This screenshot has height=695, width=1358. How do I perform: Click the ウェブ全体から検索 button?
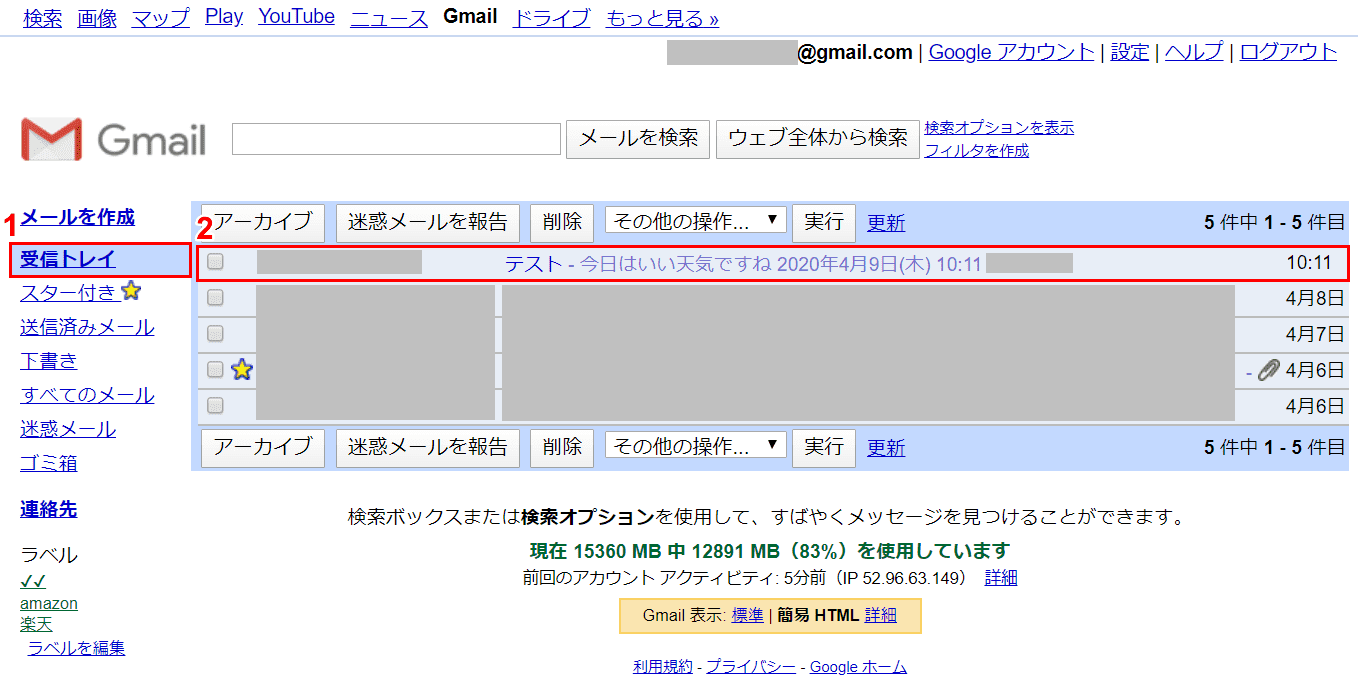point(818,138)
